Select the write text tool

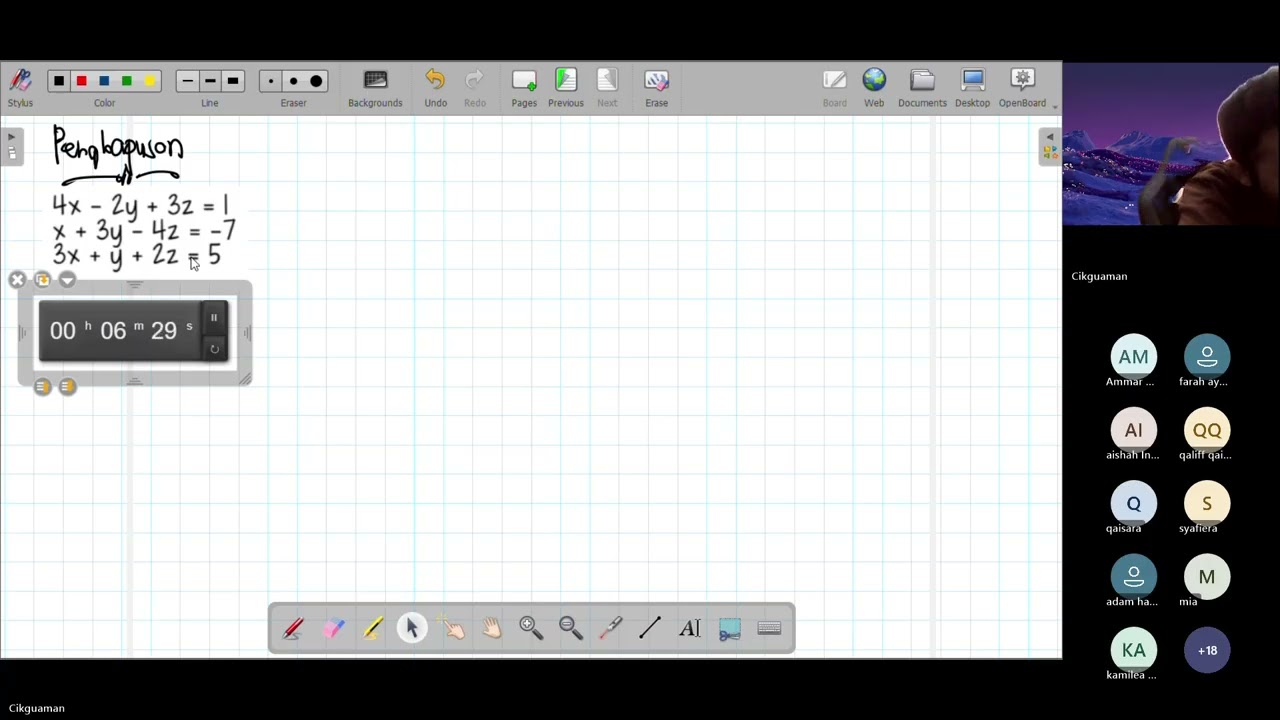(x=690, y=628)
